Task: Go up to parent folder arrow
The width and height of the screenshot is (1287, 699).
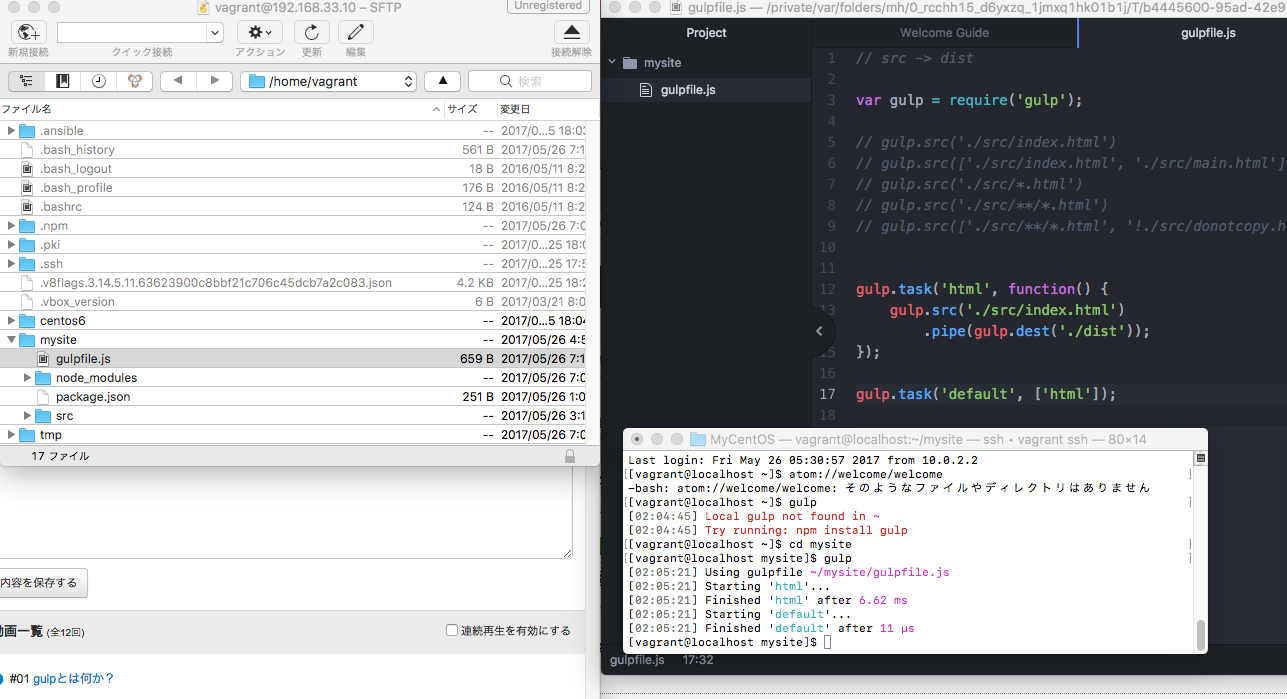Action: [442, 81]
